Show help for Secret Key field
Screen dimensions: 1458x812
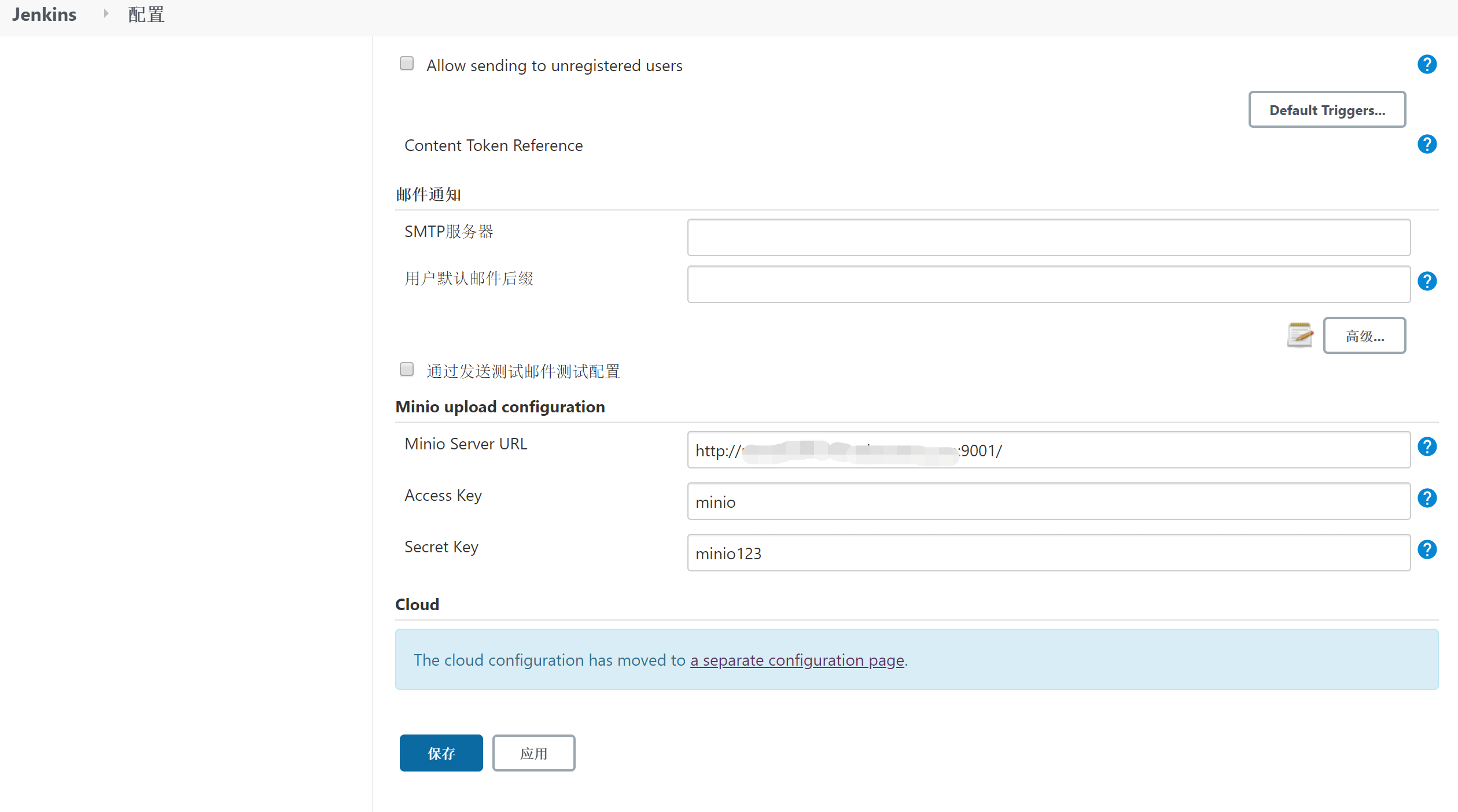pos(1427,549)
